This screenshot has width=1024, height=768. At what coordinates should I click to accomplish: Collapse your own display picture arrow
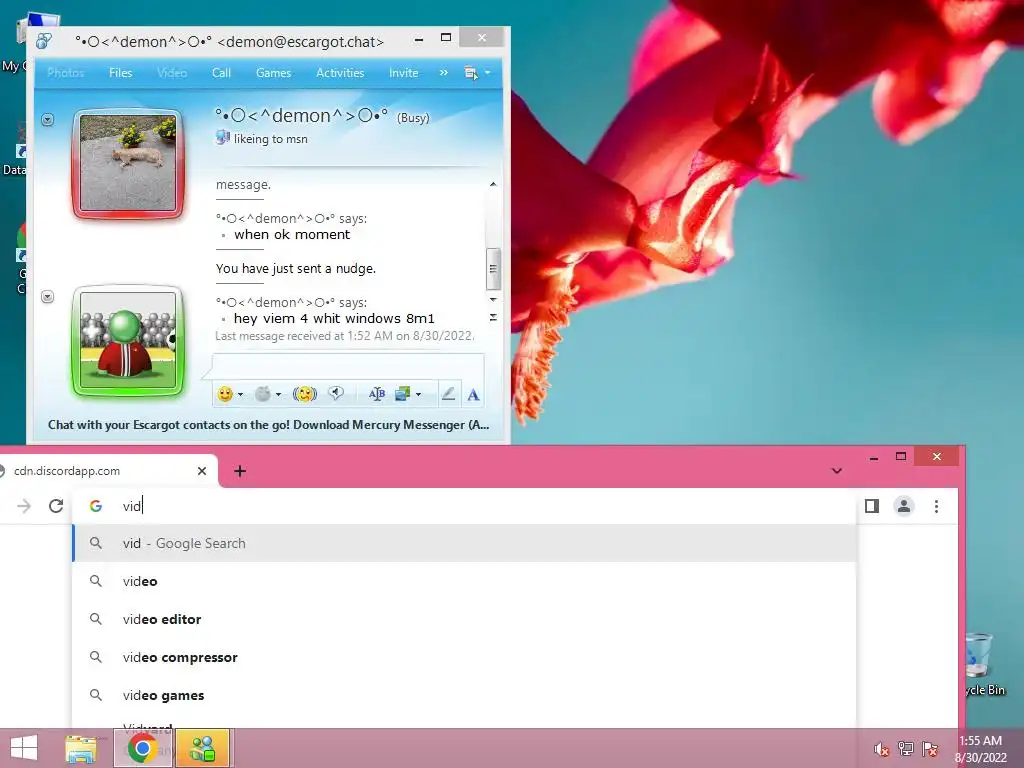pyautogui.click(x=47, y=296)
